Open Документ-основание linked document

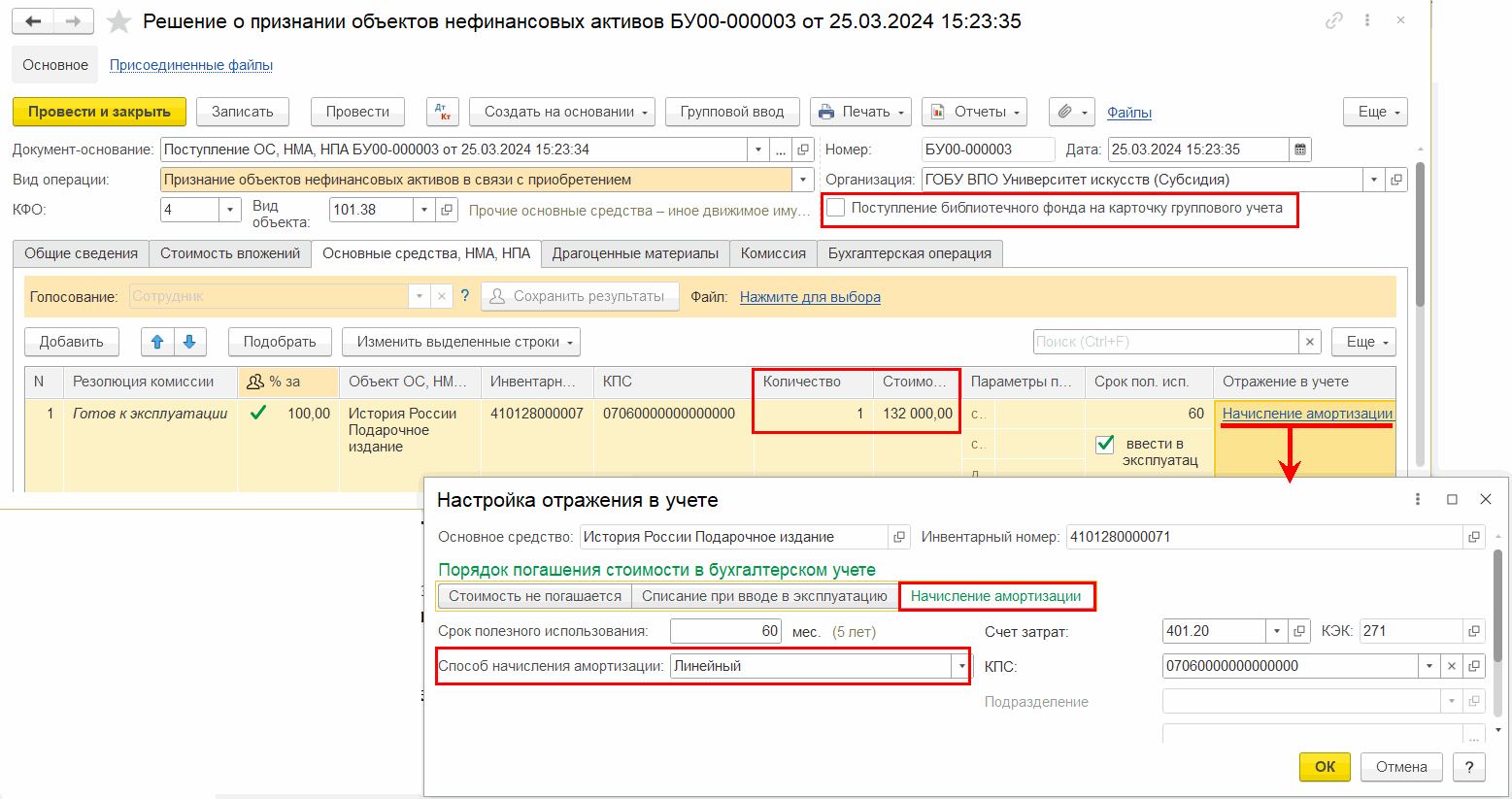tap(803, 150)
